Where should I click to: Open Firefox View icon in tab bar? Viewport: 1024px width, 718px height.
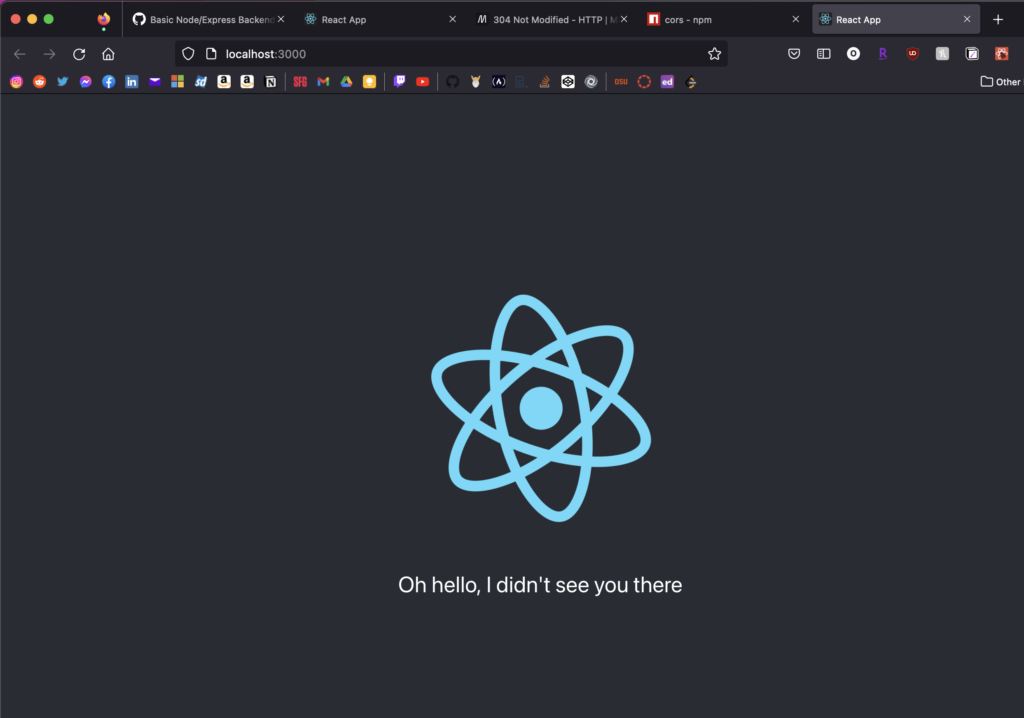pos(104,20)
